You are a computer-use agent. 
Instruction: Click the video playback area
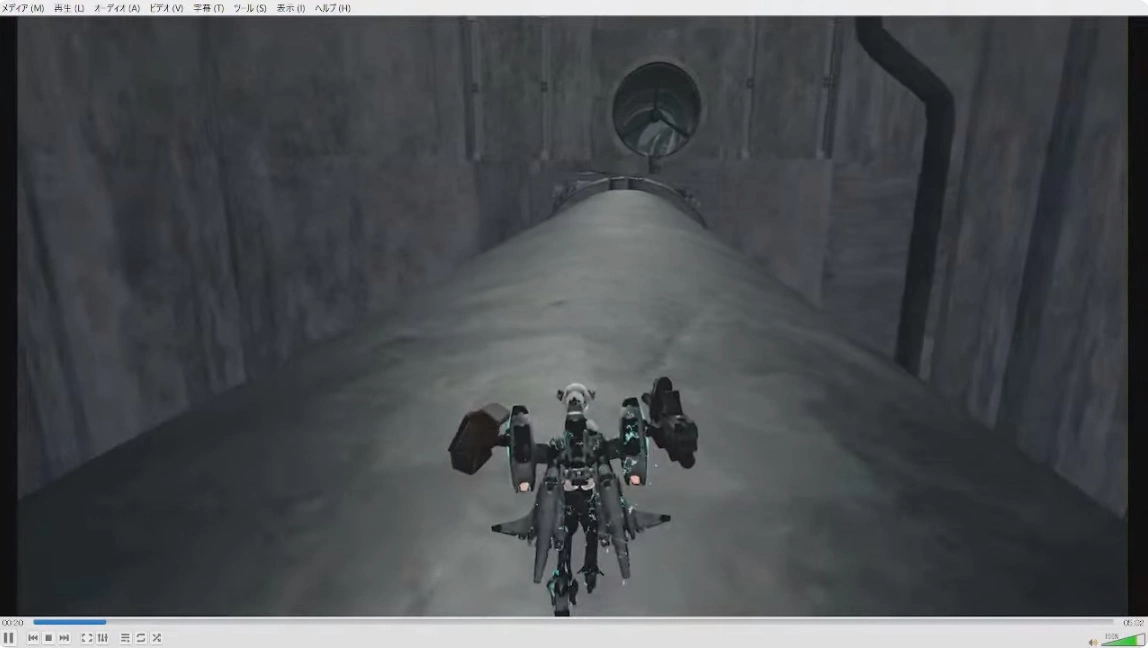(573, 316)
